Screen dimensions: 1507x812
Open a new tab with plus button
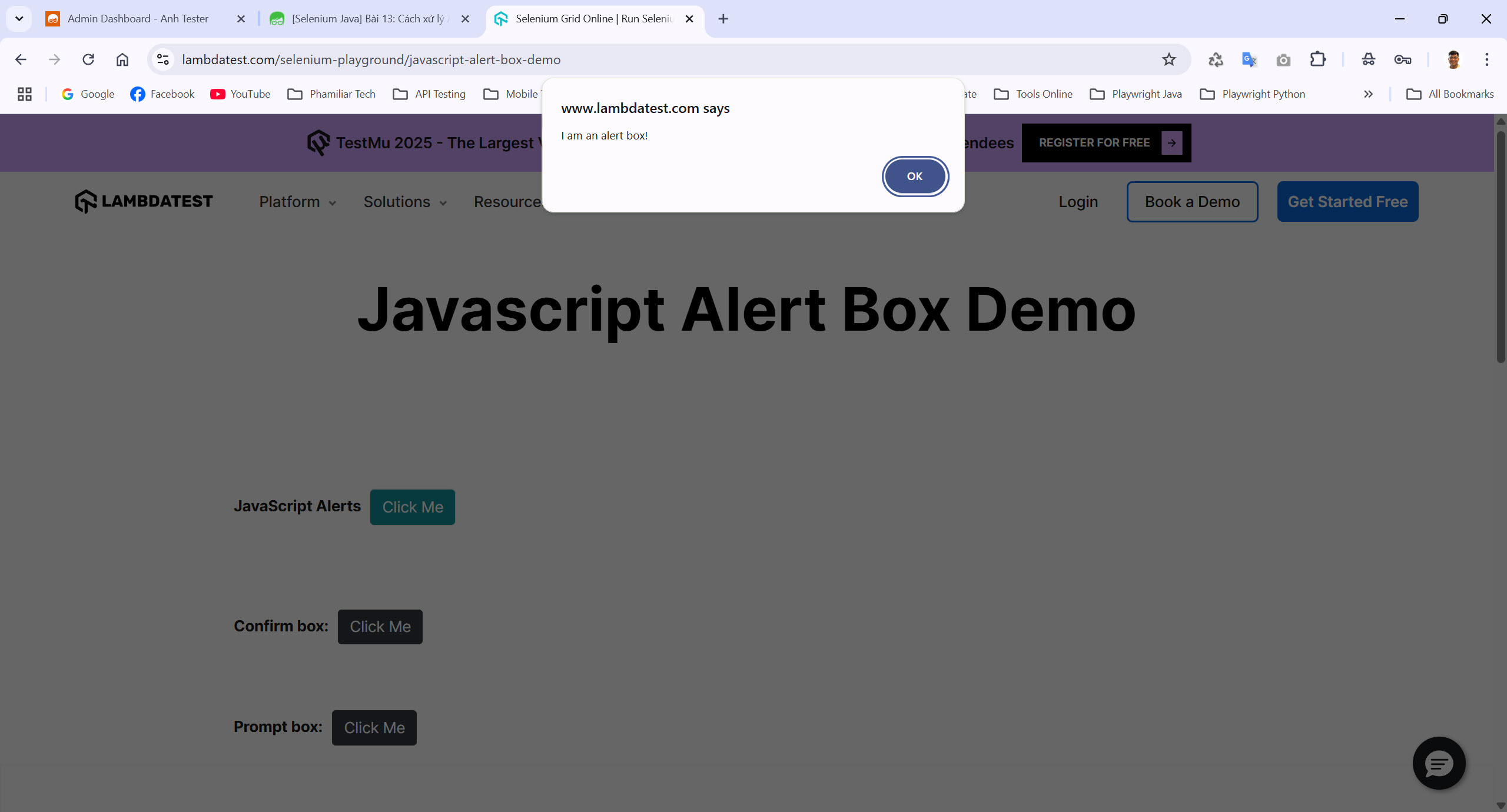pyautogui.click(x=723, y=19)
